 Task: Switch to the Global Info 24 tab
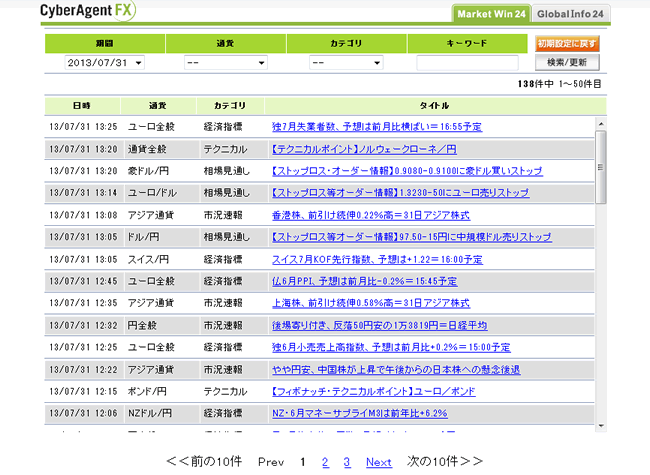(x=570, y=14)
